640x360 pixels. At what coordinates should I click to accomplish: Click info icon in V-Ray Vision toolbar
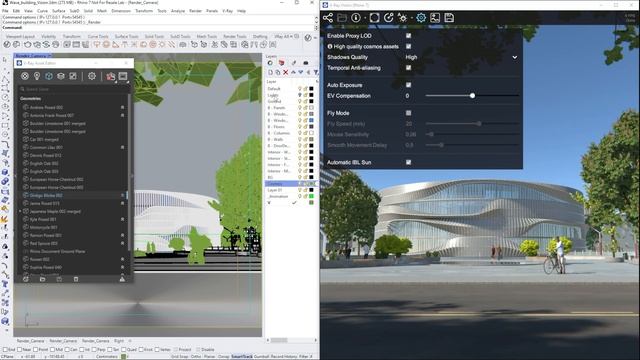click(x=356, y=18)
